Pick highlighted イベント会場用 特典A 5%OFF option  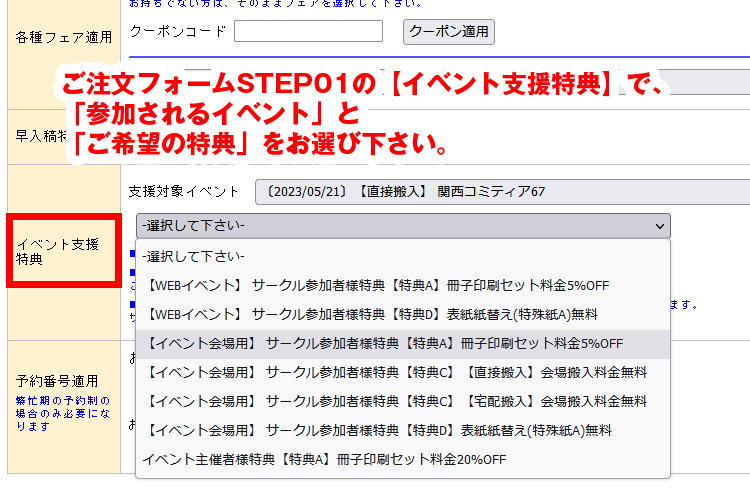point(384,343)
